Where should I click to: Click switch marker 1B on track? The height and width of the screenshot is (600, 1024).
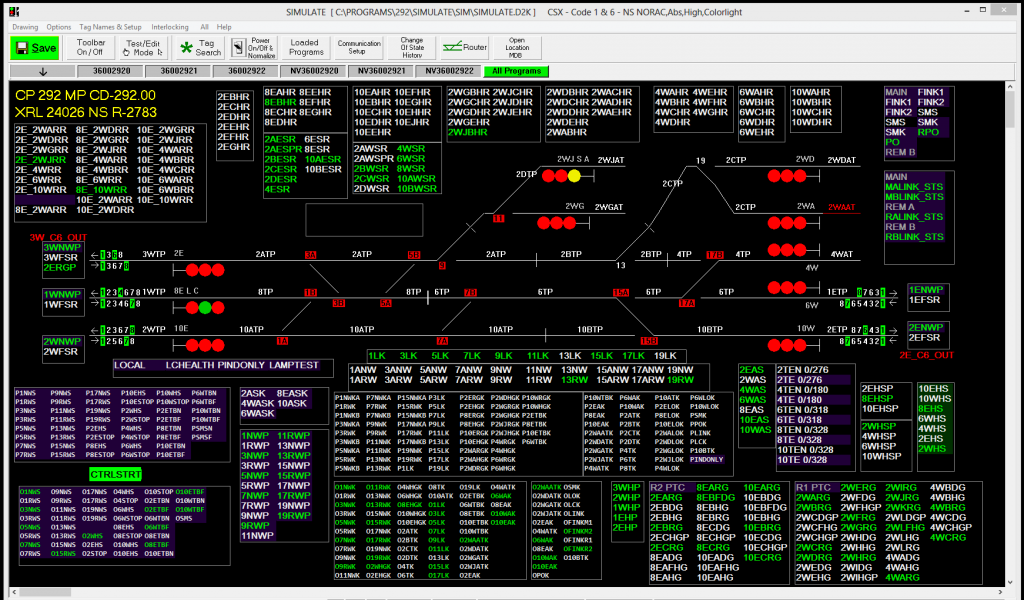[310, 293]
